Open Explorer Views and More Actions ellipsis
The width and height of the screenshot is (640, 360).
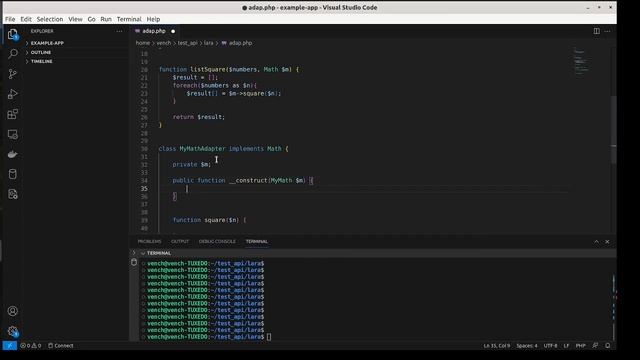pos(119,31)
